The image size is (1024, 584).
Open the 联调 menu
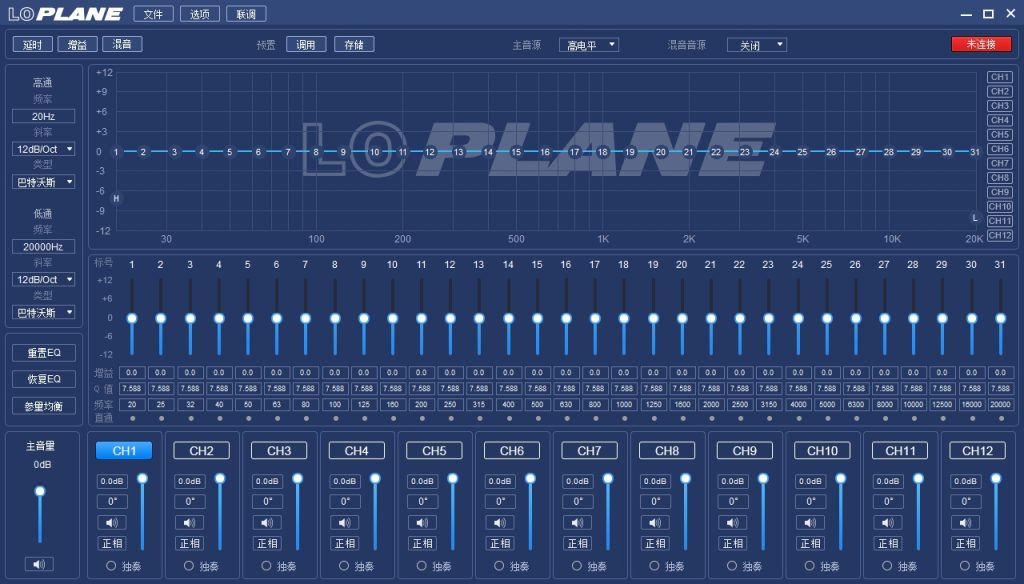pos(246,14)
